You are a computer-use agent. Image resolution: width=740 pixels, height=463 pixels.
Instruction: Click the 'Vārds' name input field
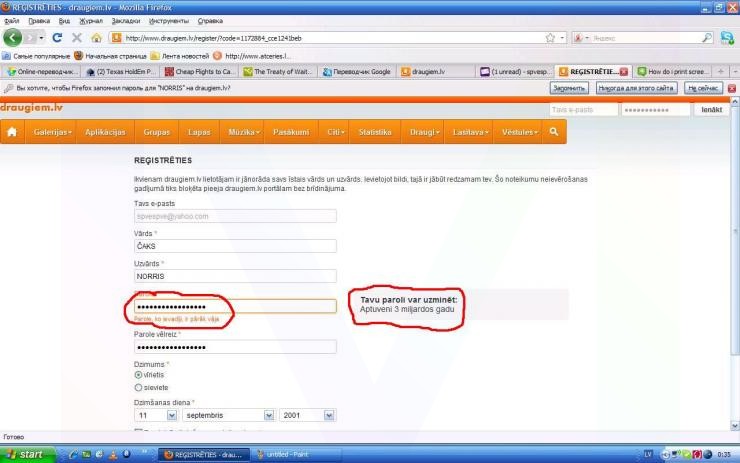pyautogui.click(x=235, y=246)
